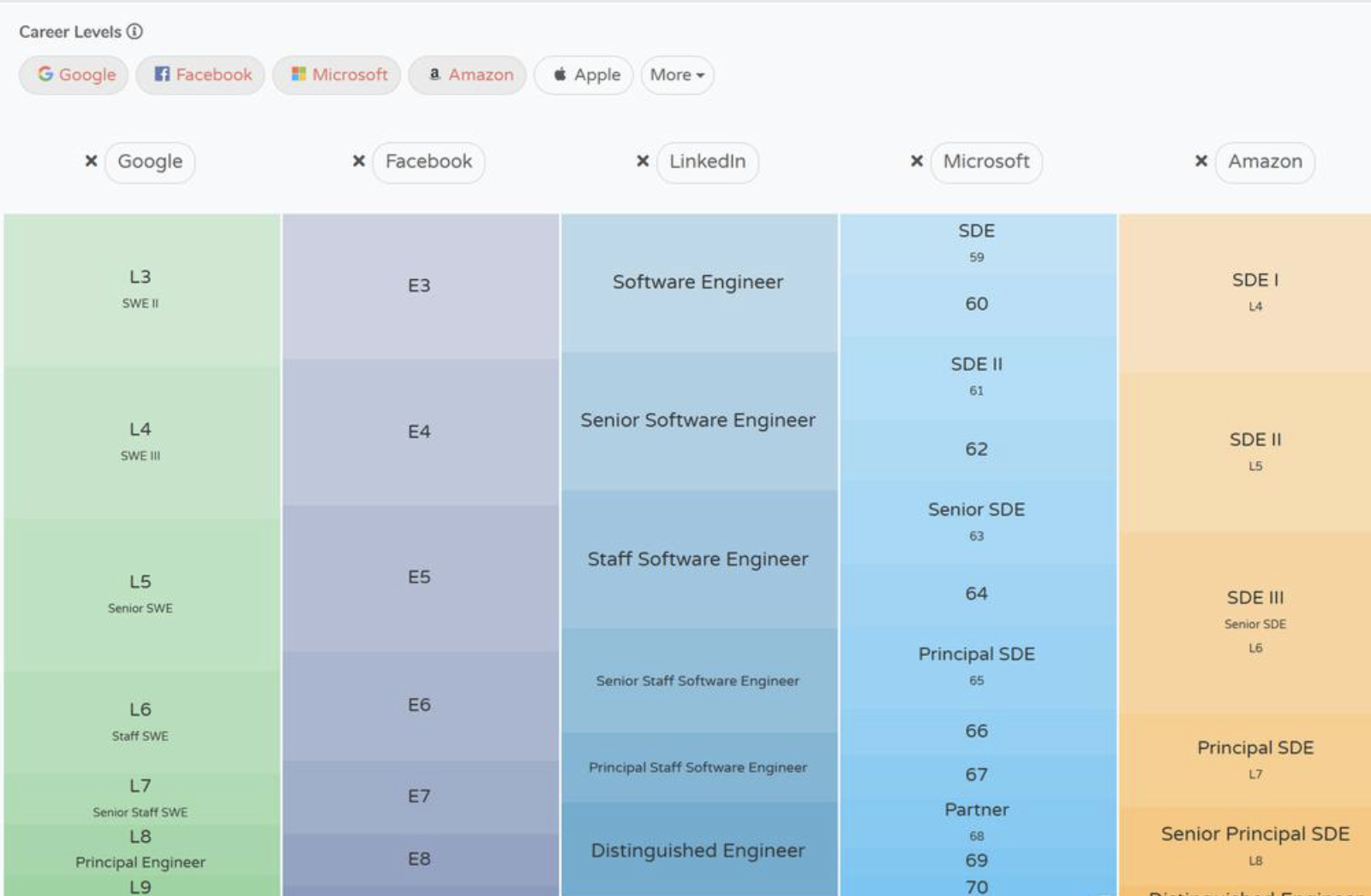Open the More companies dropdown
1371x896 pixels.
(677, 75)
